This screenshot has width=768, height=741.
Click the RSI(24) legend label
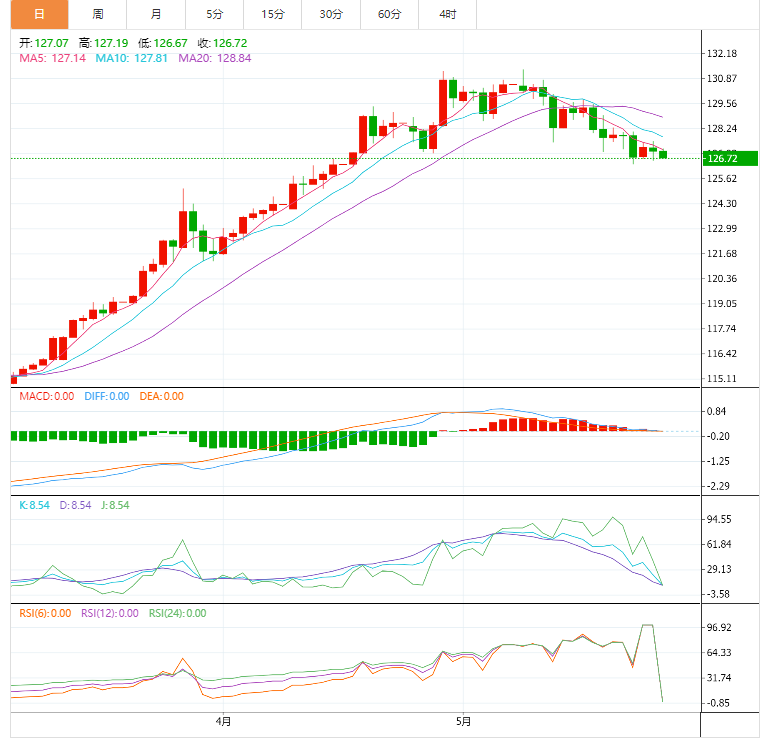(177, 613)
